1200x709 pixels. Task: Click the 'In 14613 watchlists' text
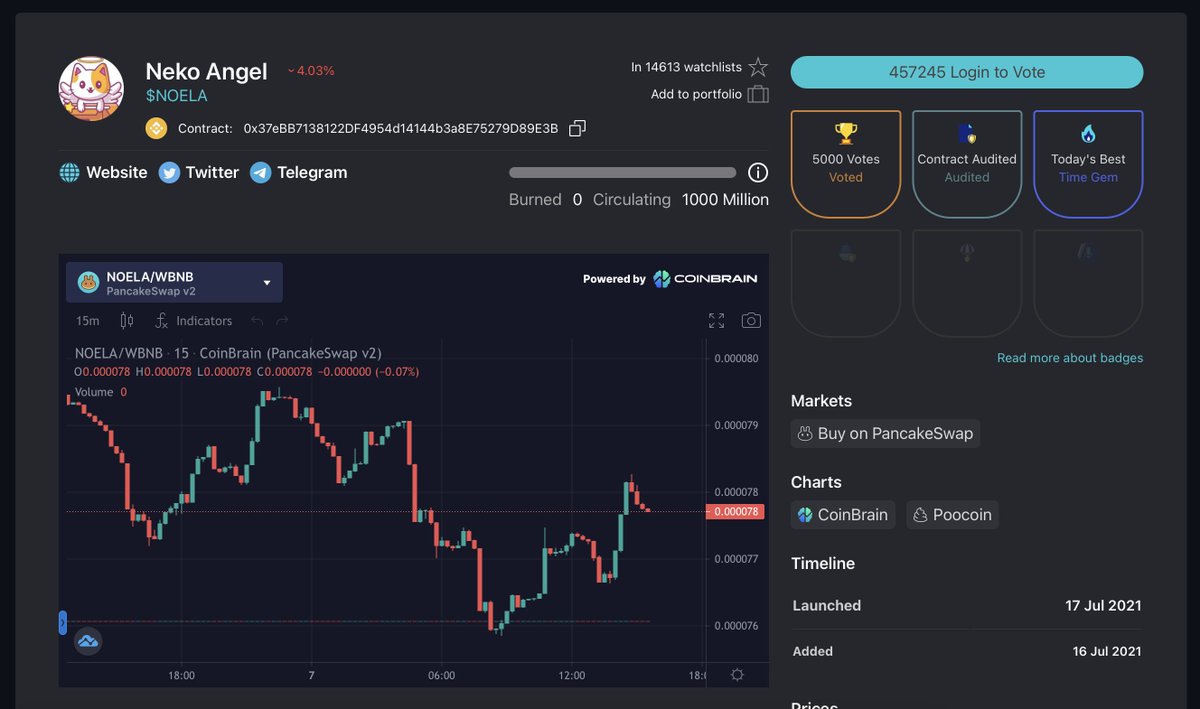point(686,67)
